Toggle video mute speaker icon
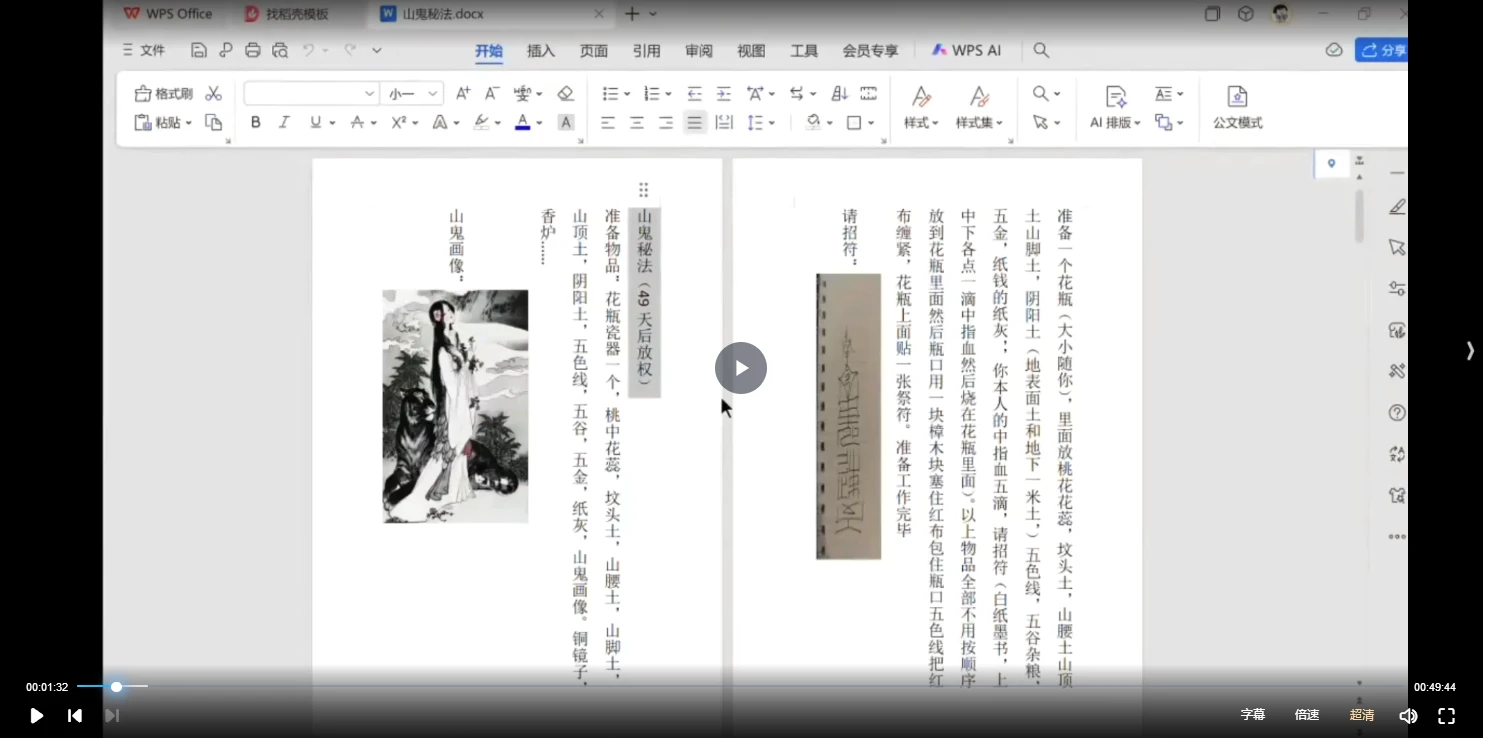Screen dimensions: 1486x738 1408,716
